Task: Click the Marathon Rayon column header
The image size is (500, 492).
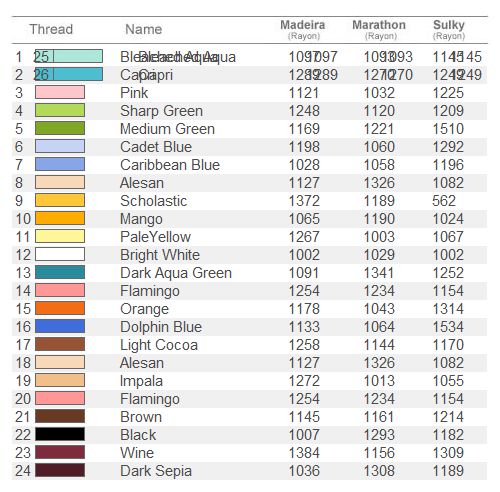Action: (x=379, y=29)
